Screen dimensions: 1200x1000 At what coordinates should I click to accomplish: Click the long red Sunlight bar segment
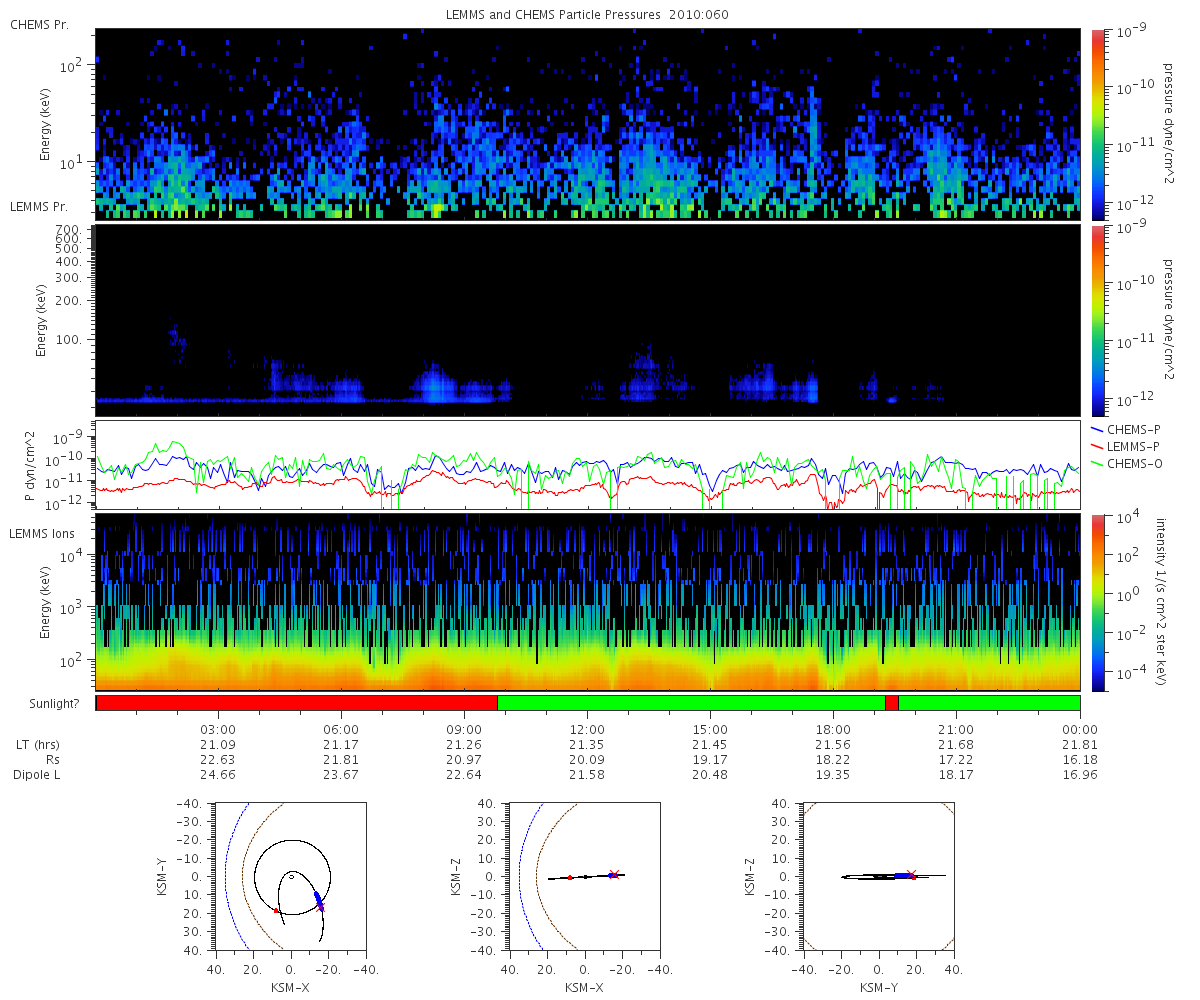pos(297,703)
